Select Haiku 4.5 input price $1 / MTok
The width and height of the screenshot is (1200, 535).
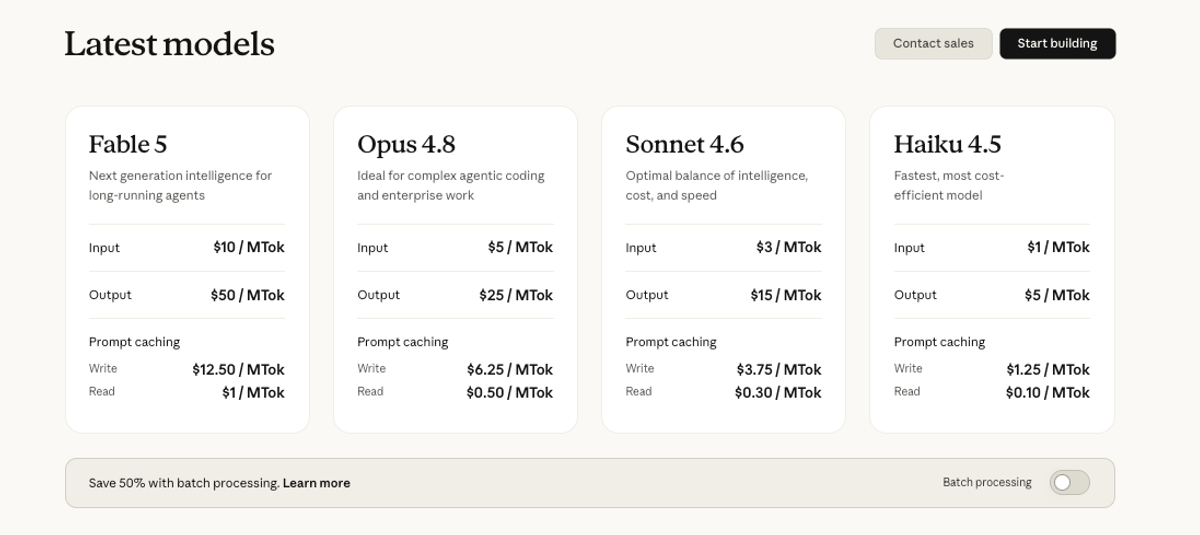1058,247
